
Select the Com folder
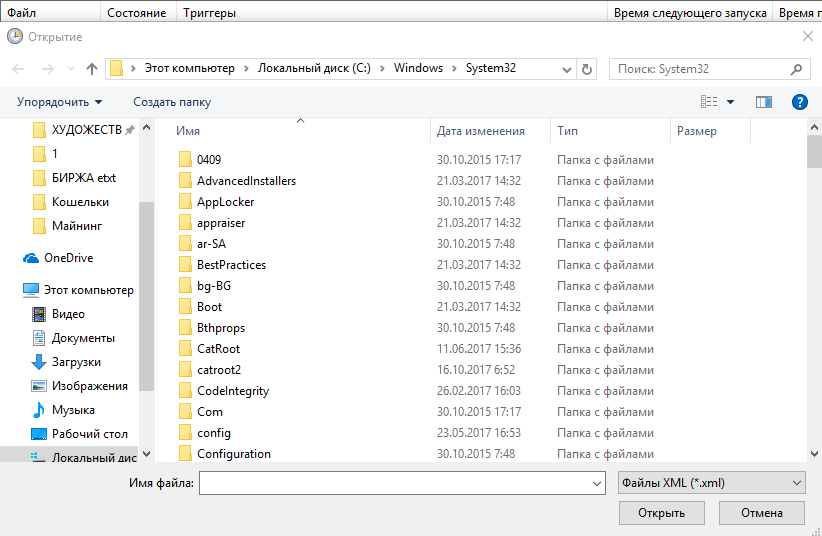(210, 412)
